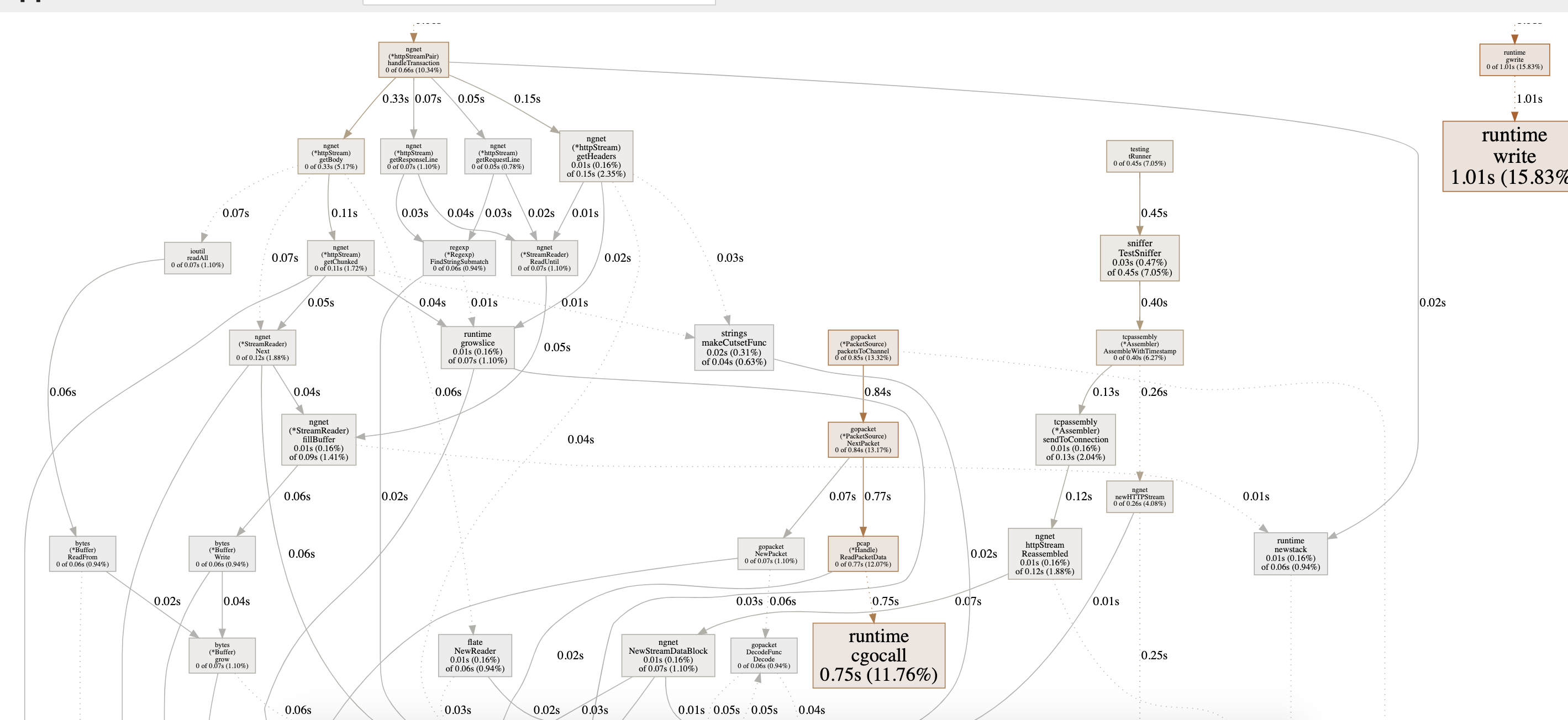The image size is (1568, 720).
Task: Click the 0.84s edge label under packetsToChannel
Action: [x=878, y=392]
